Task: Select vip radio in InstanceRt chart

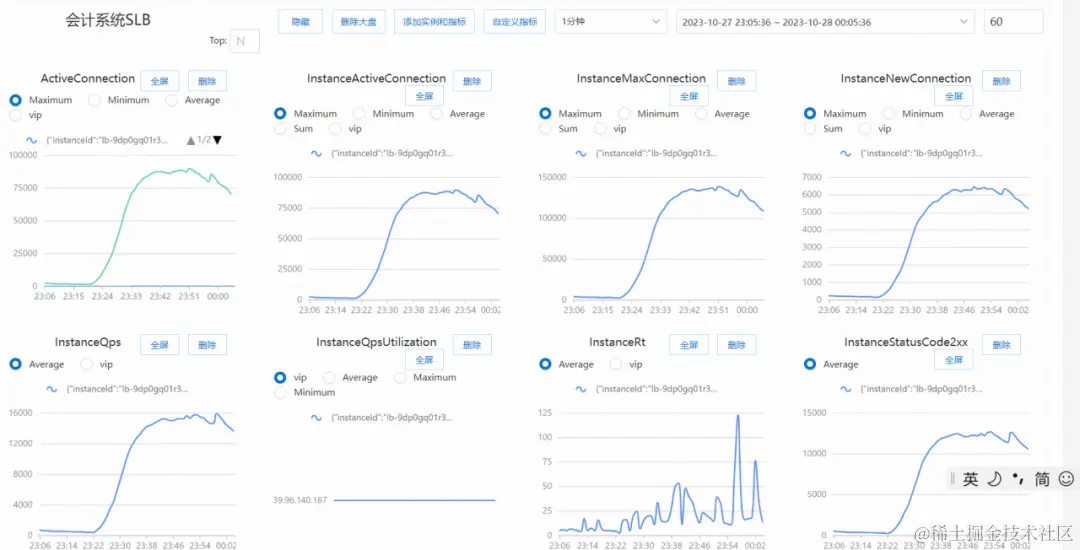Action: point(616,363)
